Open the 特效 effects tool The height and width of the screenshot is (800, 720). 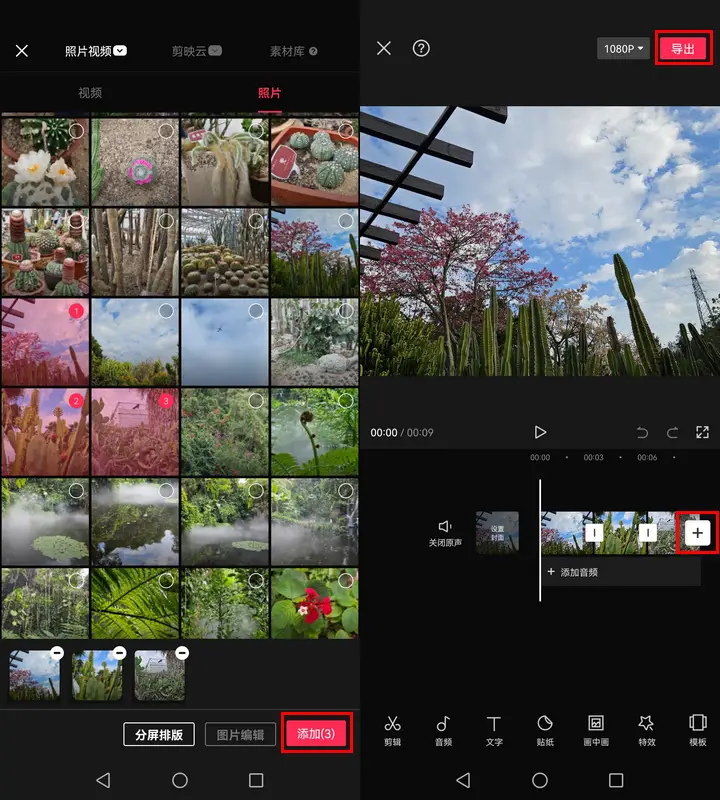pyautogui.click(x=647, y=729)
